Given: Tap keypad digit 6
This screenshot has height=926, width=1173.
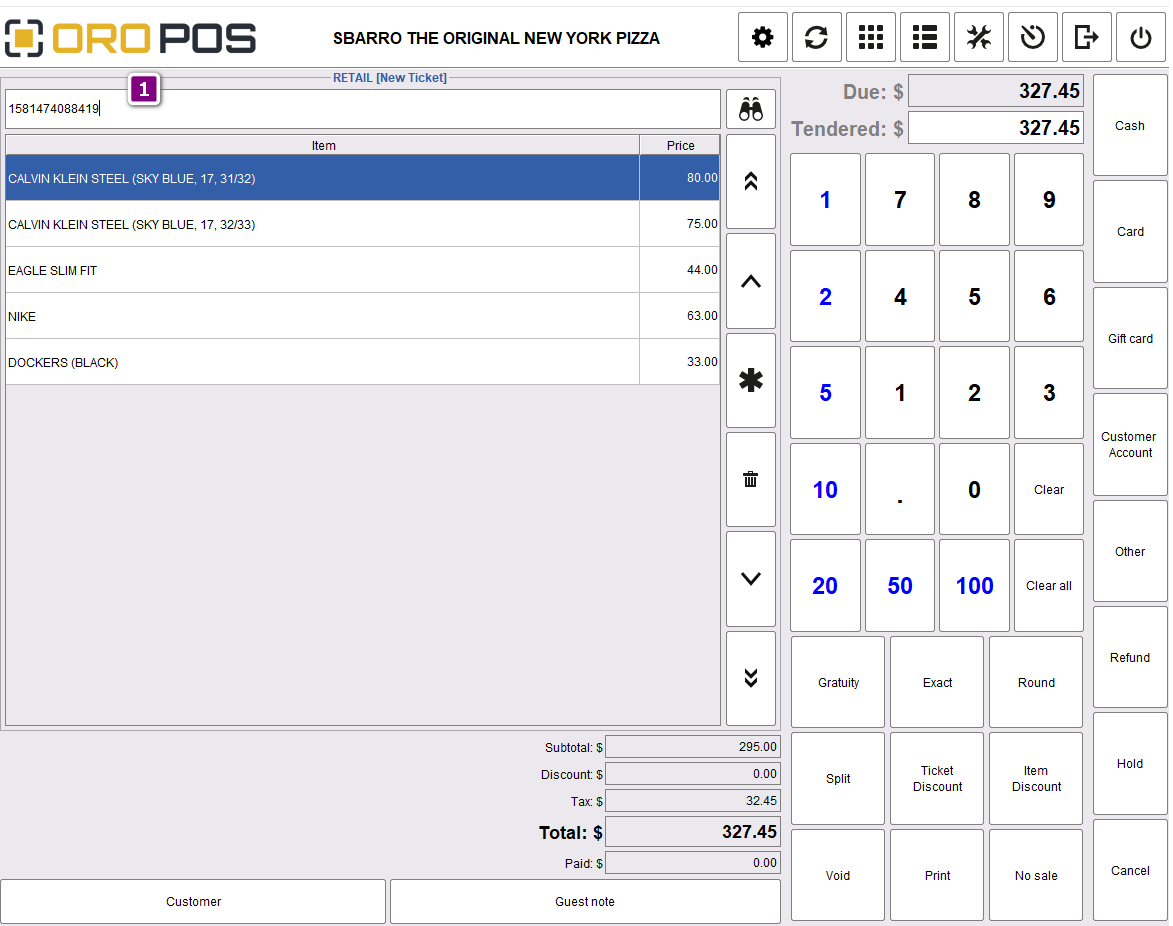Looking at the screenshot, I should pos(1049,297).
